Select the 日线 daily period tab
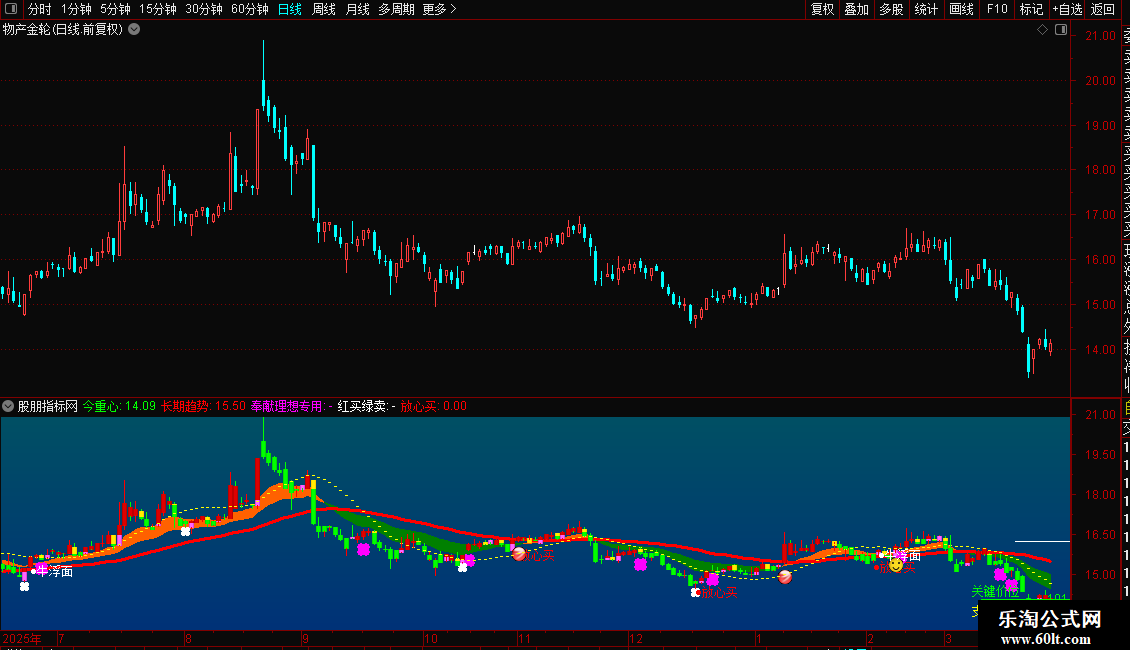This screenshot has height=650, width=1130. (x=290, y=9)
